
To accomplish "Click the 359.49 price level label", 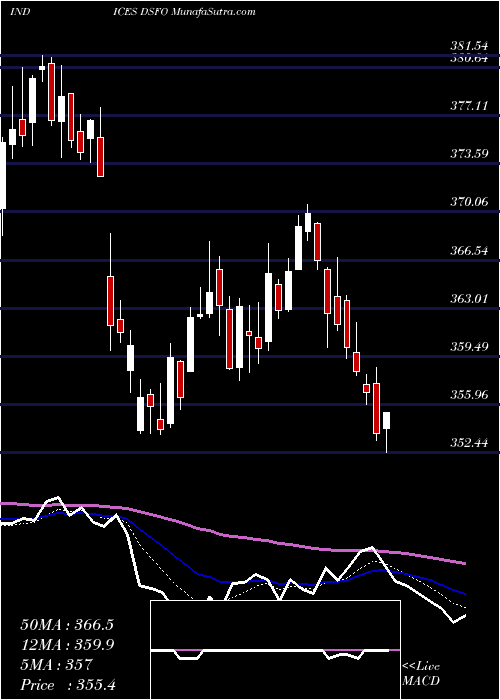I will pyautogui.click(x=469, y=346).
